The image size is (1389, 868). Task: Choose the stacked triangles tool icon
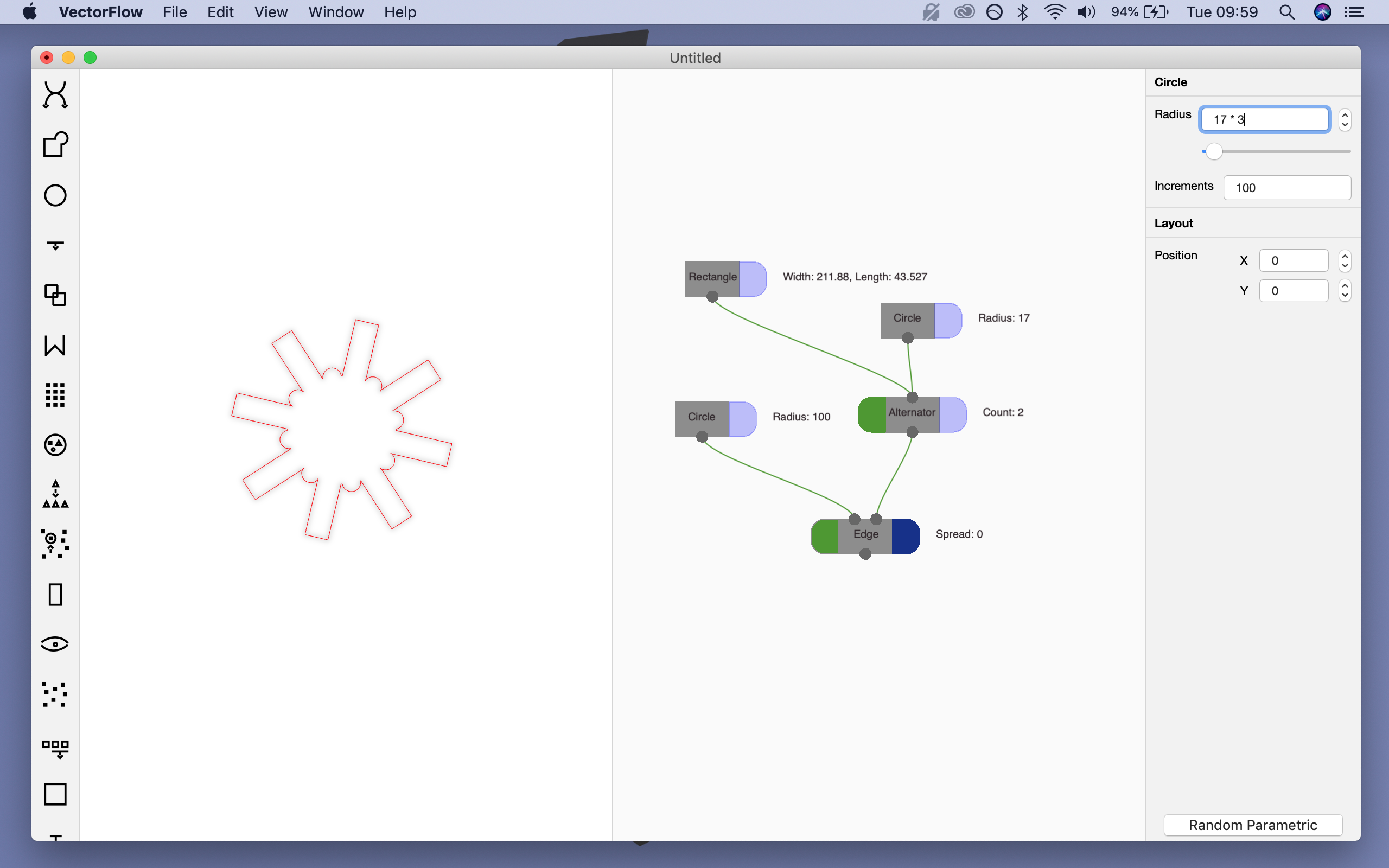[x=55, y=495]
